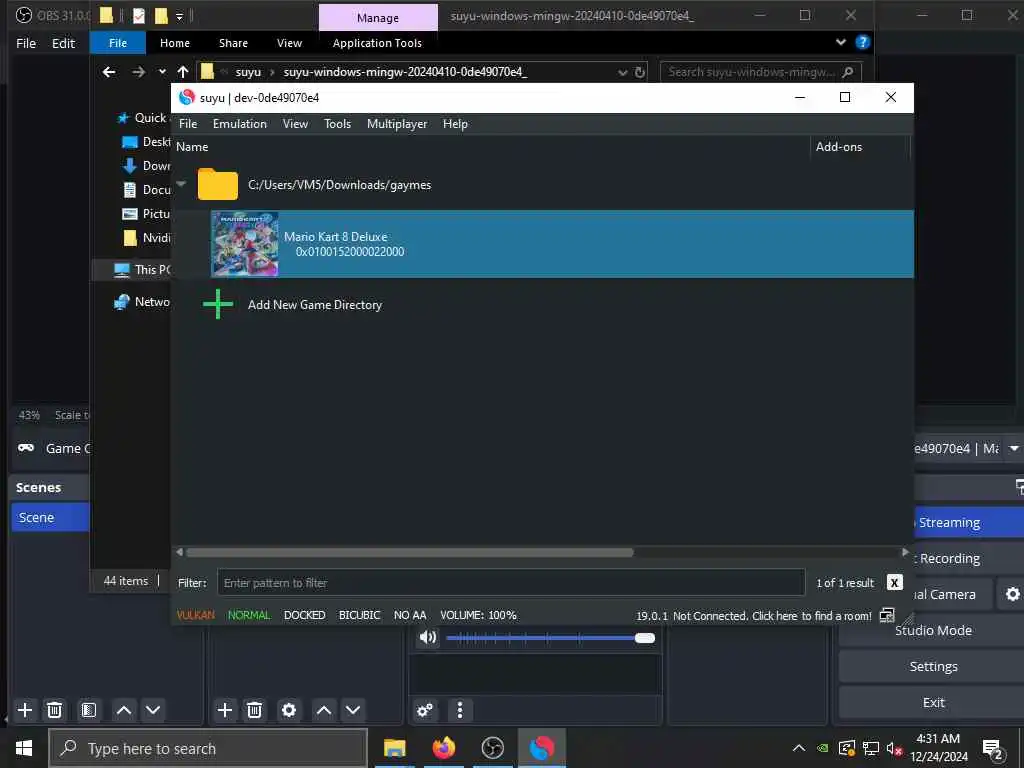Adjust the OBS mixer volume slider
The height and width of the screenshot is (768, 1024).
click(551, 638)
